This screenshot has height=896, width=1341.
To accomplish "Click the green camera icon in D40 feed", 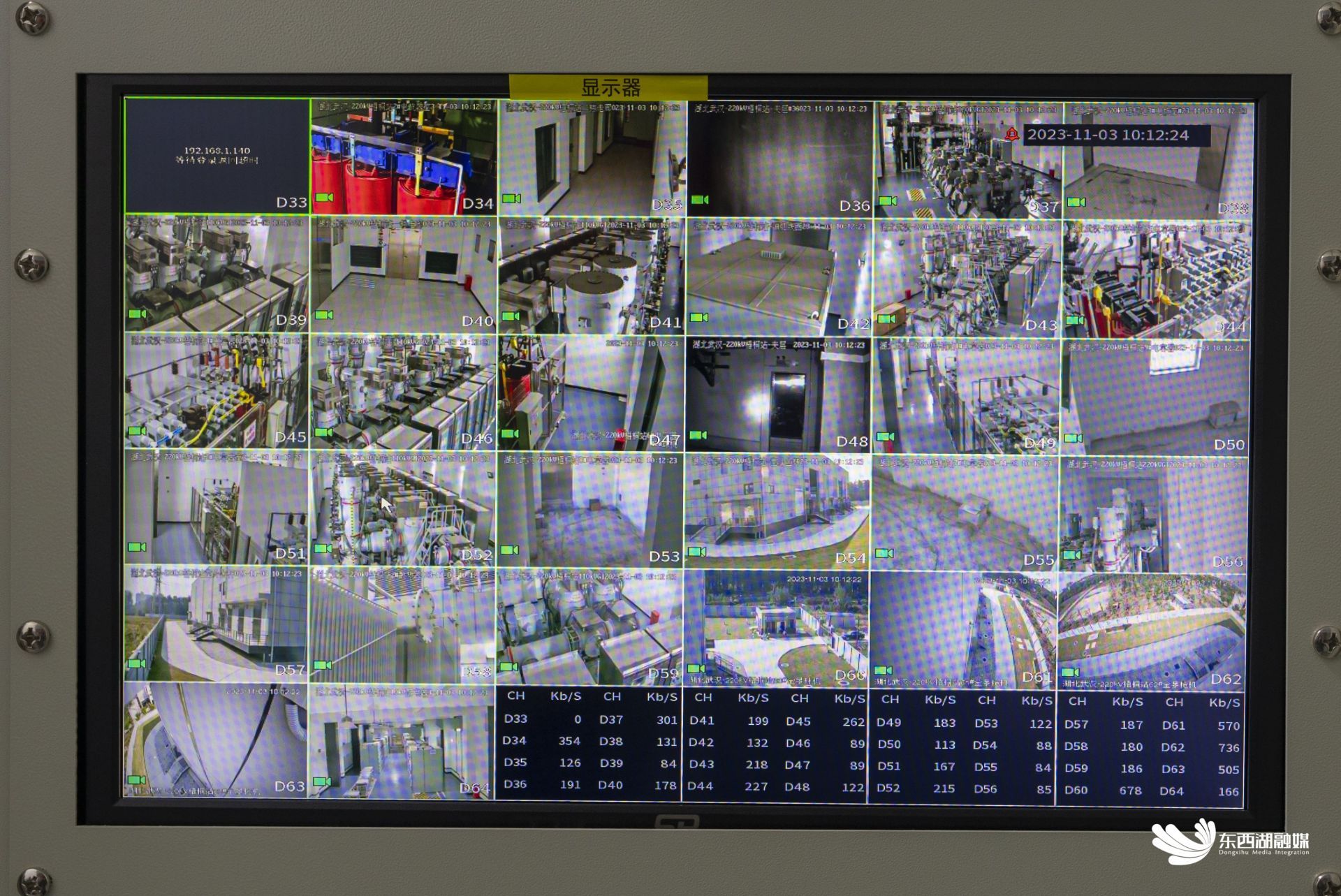I will (x=324, y=315).
